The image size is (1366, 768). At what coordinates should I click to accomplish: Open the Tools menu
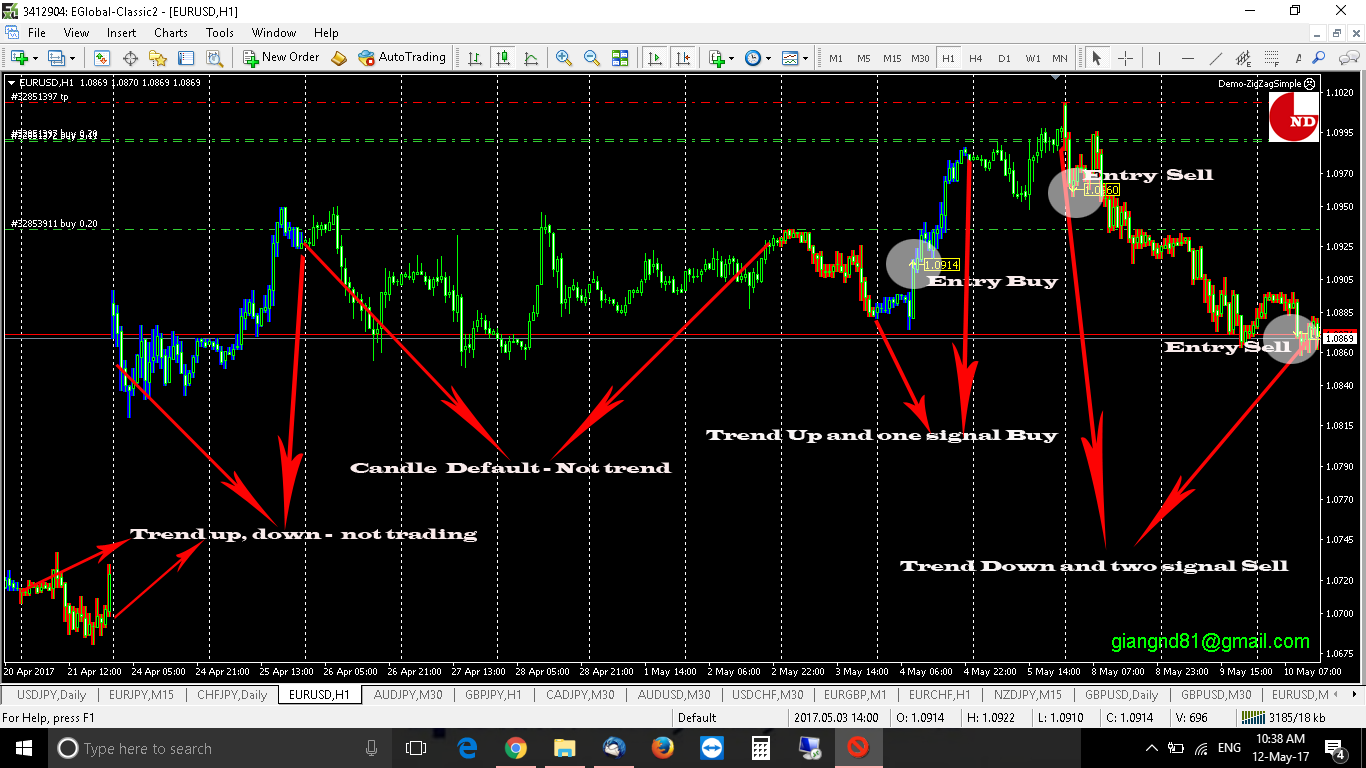coord(220,33)
